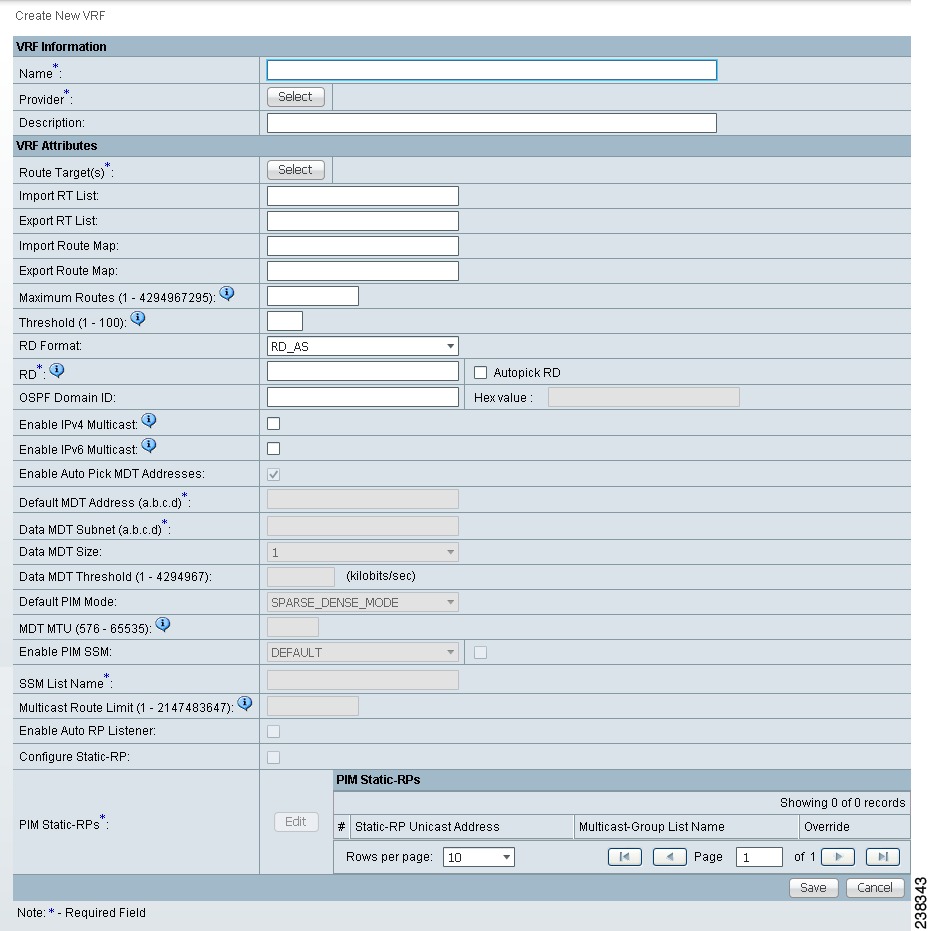Enable IPv6 Multicast checkbox

click(273, 448)
